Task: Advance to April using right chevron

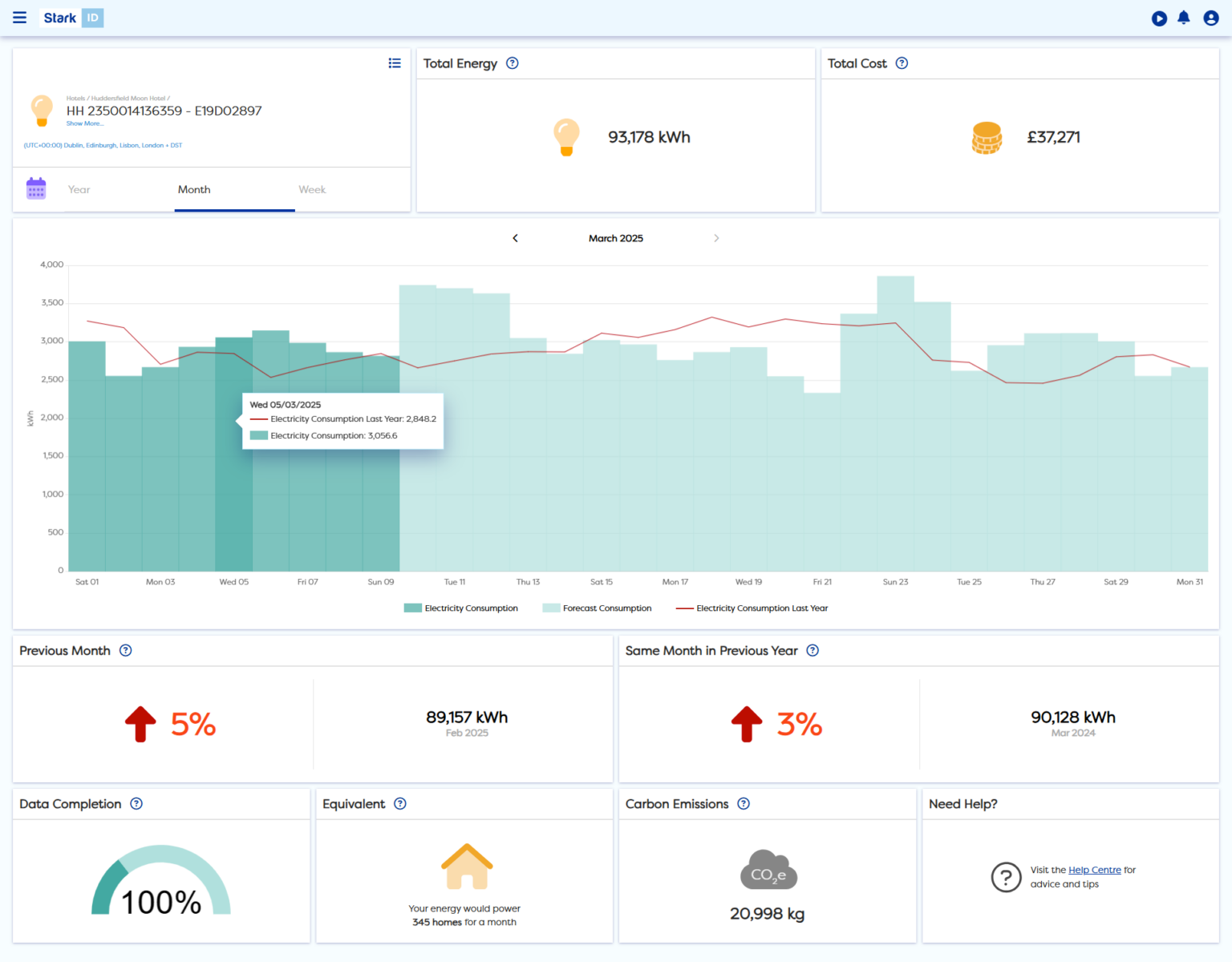Action: (x=716, y=238)
